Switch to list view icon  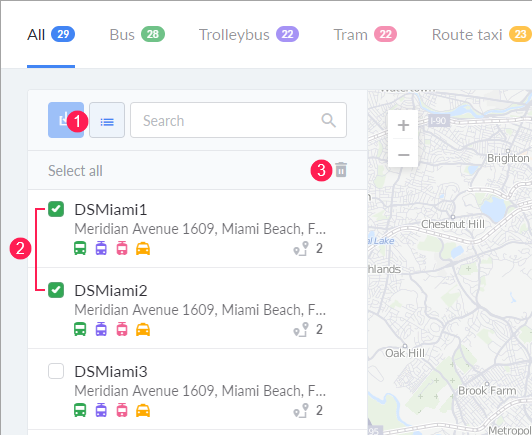pos(107,120)
